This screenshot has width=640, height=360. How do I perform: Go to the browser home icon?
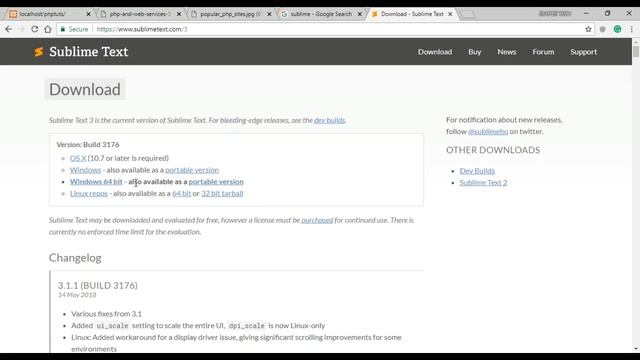[x=48, y=29]
